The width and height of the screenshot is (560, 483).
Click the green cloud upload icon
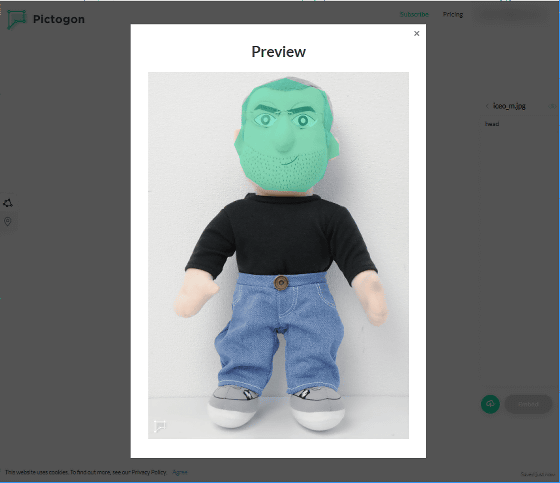(x=490, y=404)
